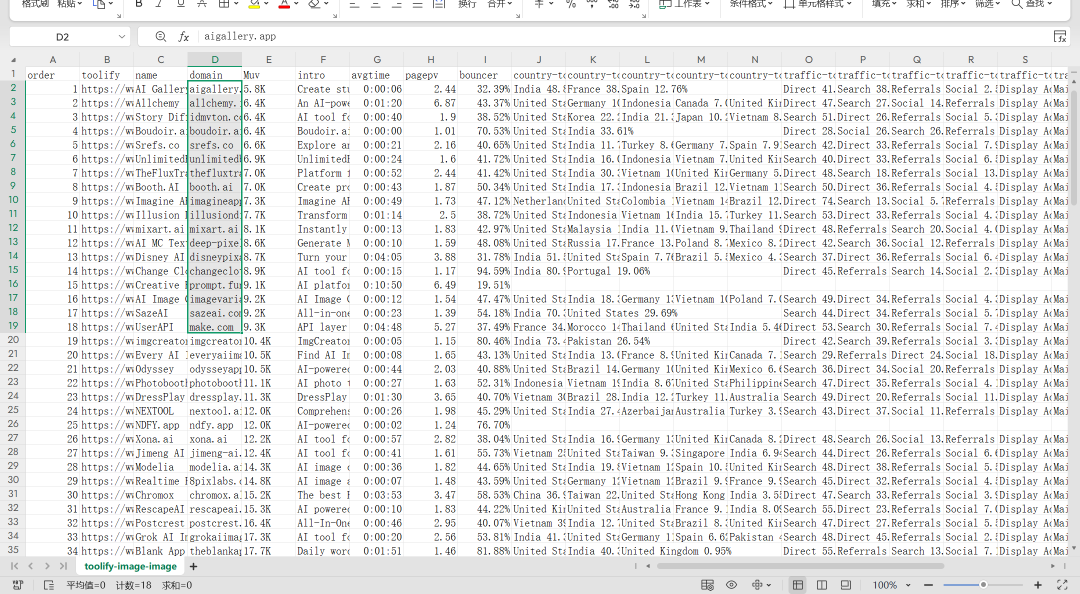Open cell styles (单元格样式) menu
This screenshot has width=1080, height=594.
point(818,4)
